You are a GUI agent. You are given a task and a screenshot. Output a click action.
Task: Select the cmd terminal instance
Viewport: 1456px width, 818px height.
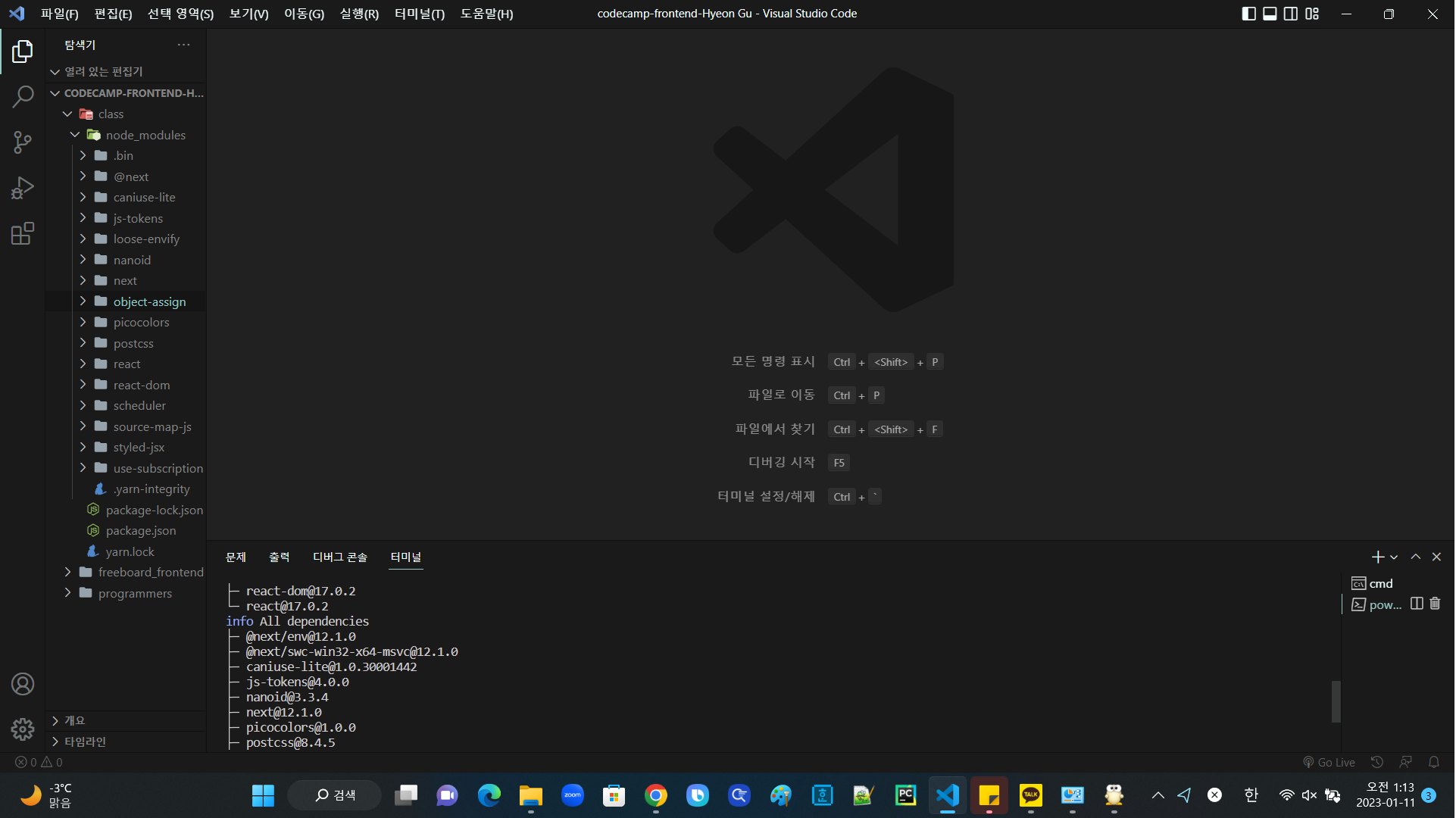pos(1380,583)
